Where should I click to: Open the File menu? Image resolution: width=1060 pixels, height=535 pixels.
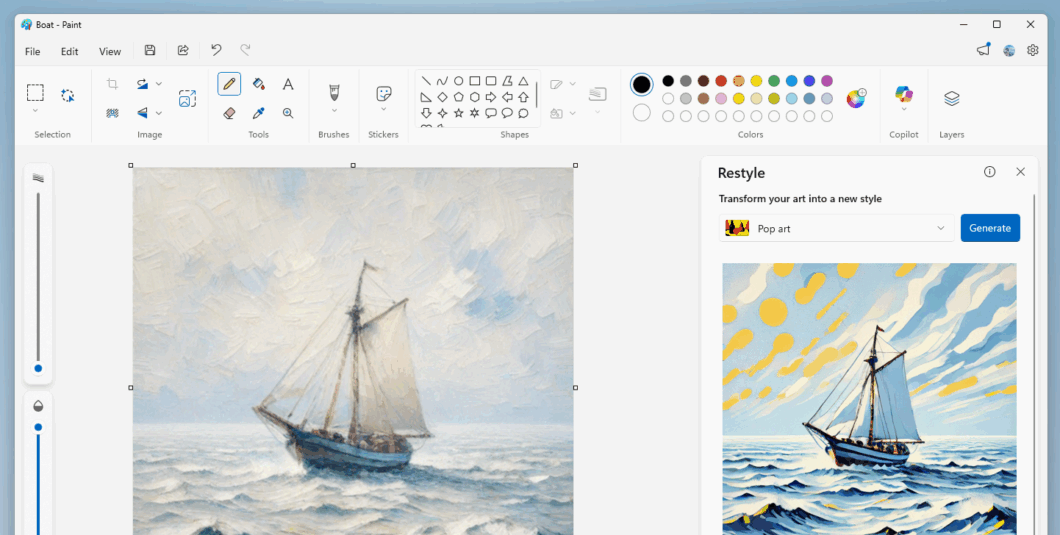pos(32,51)
